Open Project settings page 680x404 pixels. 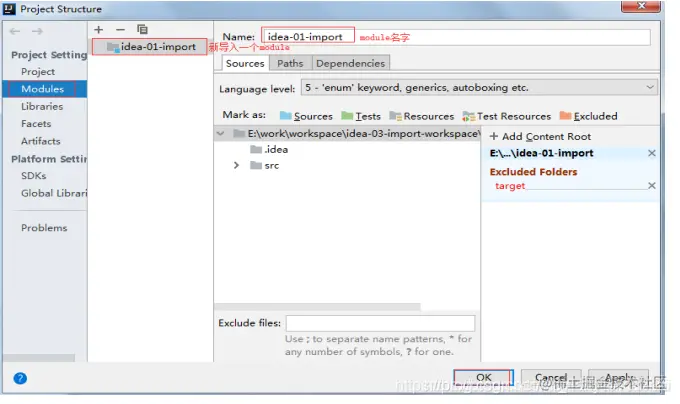click(38, 72)
